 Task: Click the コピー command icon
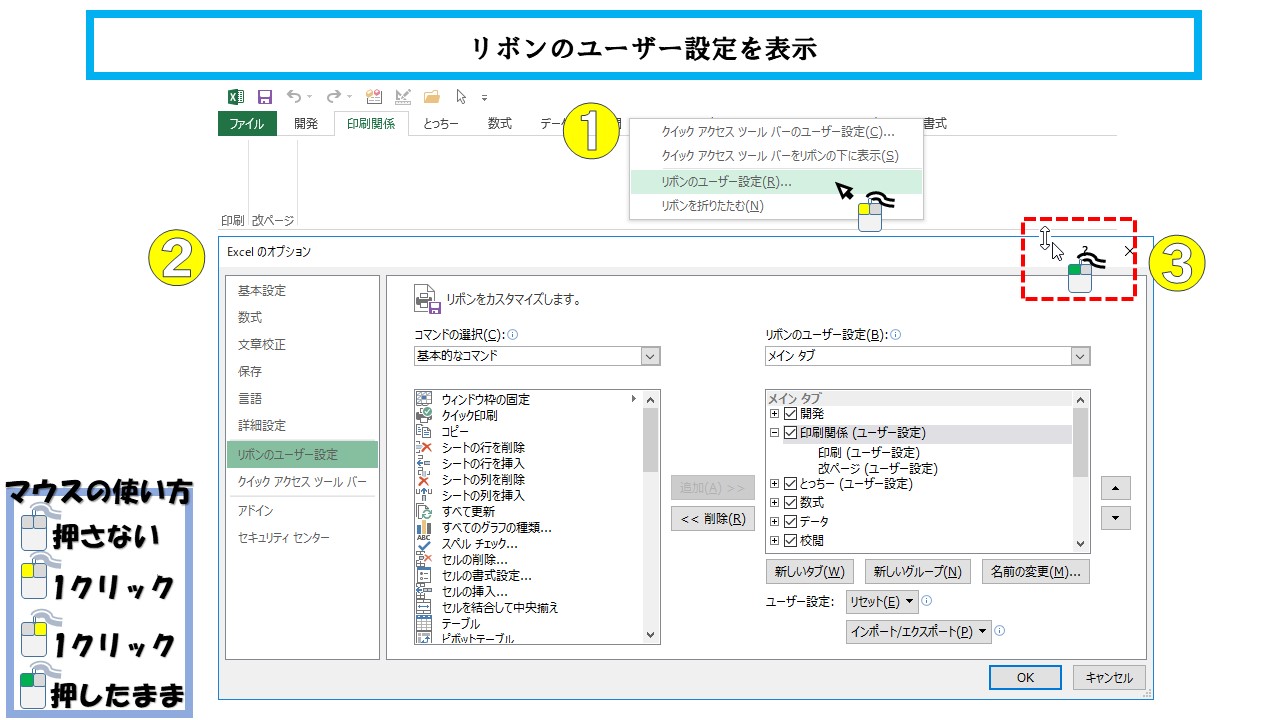[x=423, y=431]
